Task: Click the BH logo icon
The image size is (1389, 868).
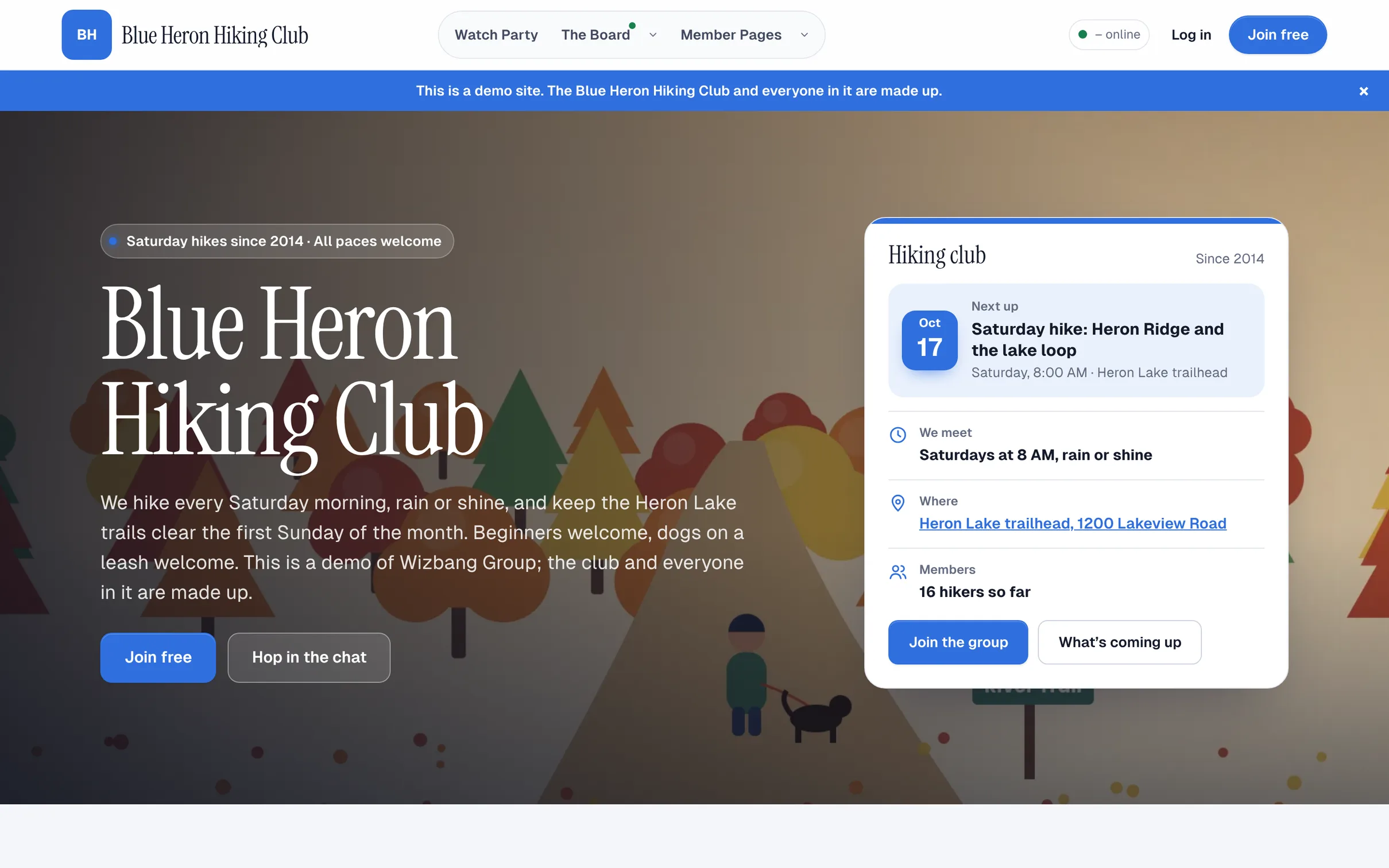Action: click(x=87, y=34)
